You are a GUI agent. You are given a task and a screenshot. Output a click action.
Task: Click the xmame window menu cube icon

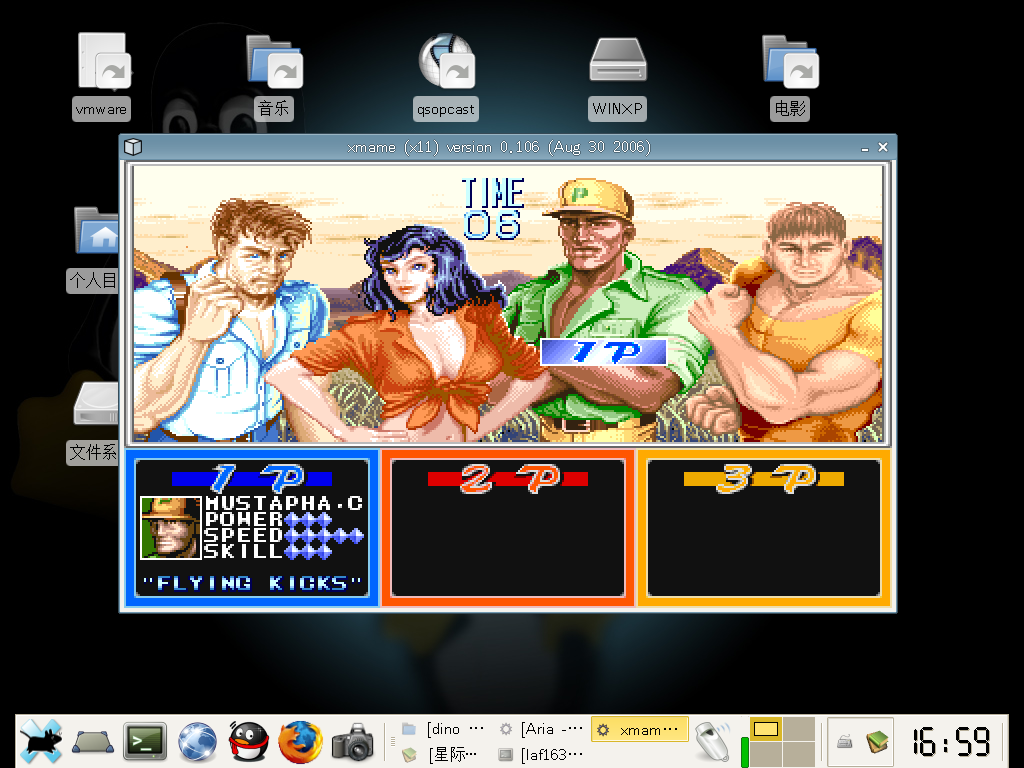[133, 147]
